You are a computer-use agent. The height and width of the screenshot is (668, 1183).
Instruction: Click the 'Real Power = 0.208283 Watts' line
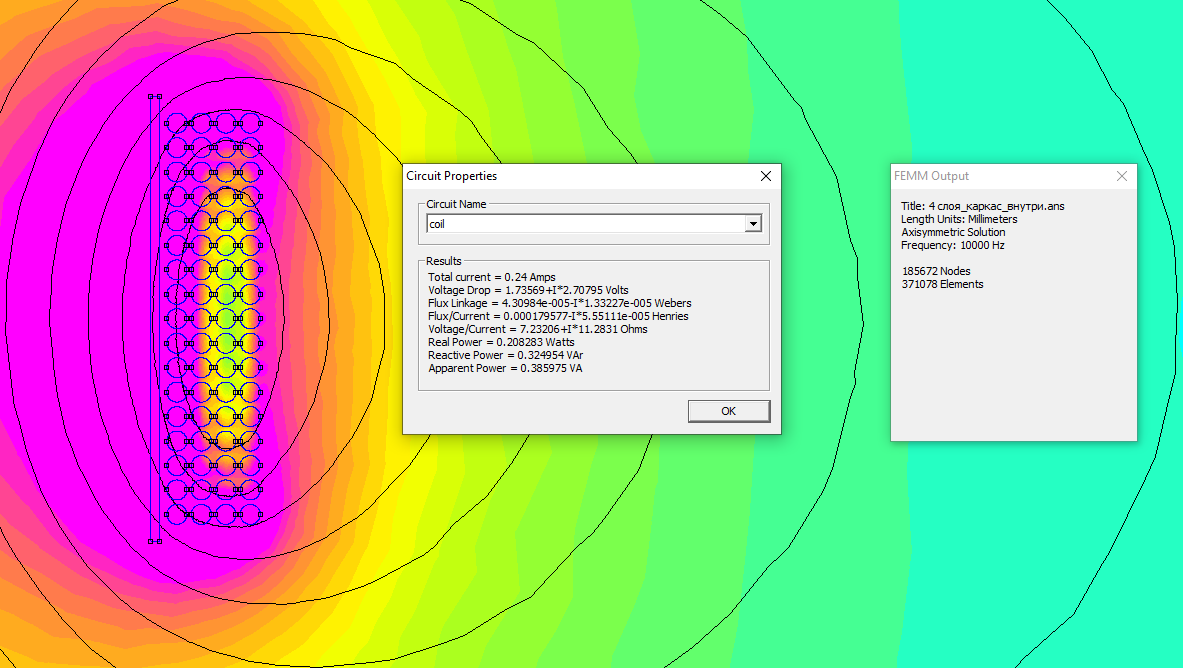pos(501,342)
